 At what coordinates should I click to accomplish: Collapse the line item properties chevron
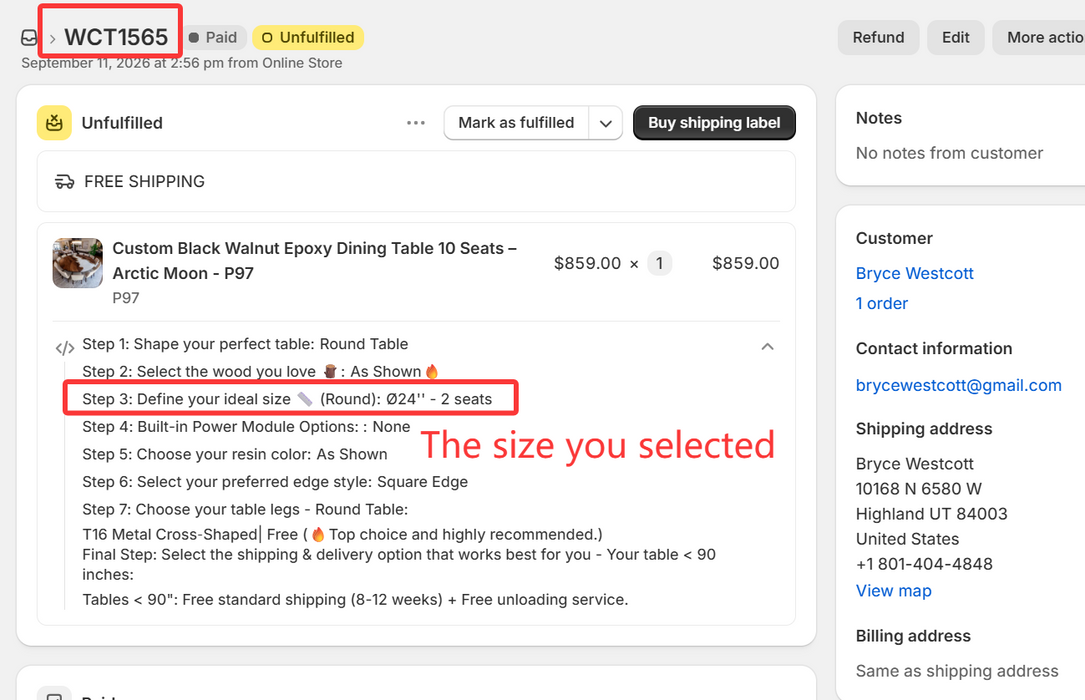point(767,347)
